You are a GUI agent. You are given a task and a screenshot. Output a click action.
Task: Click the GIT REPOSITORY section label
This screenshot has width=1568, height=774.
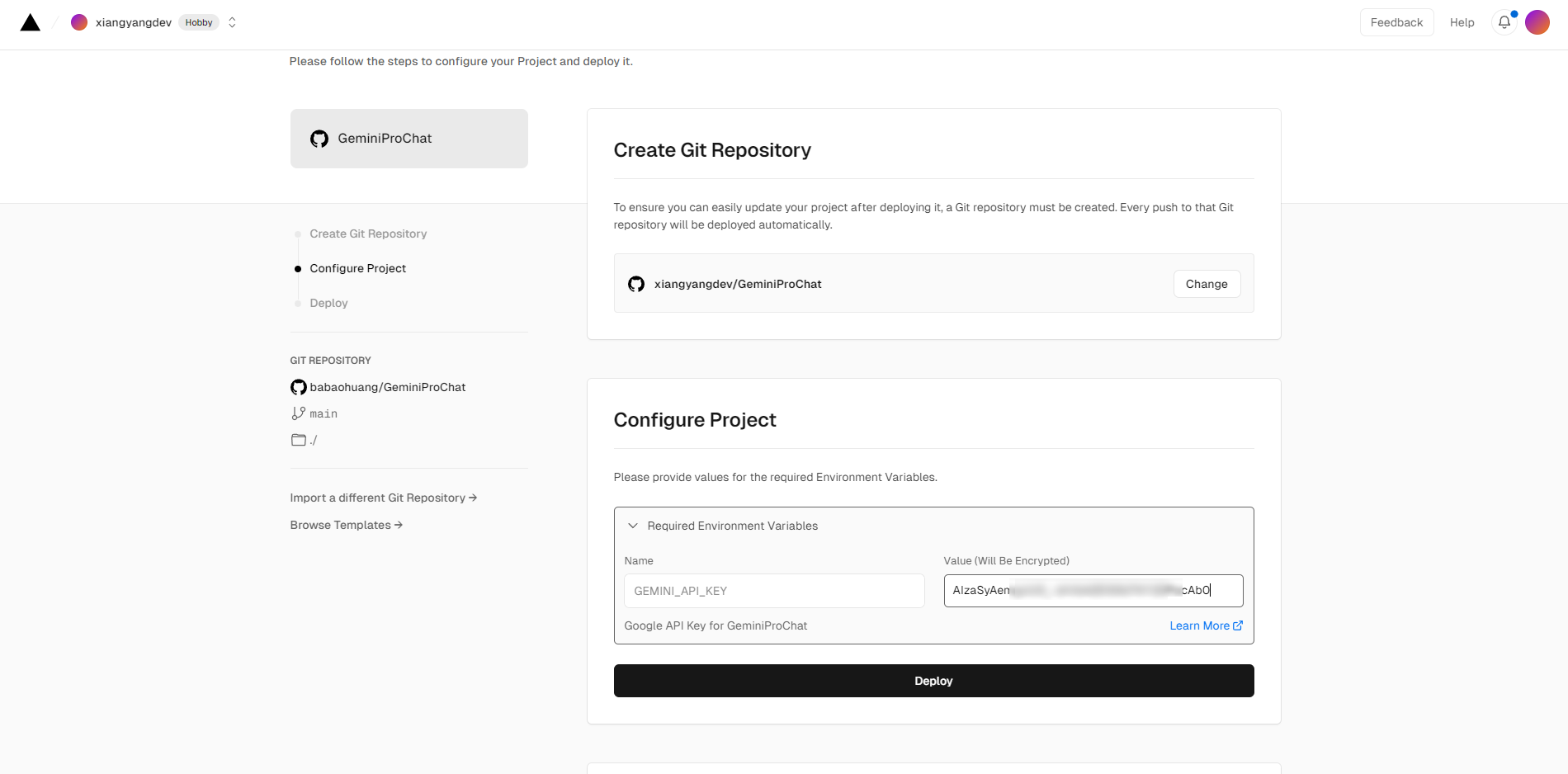point(330,361)
